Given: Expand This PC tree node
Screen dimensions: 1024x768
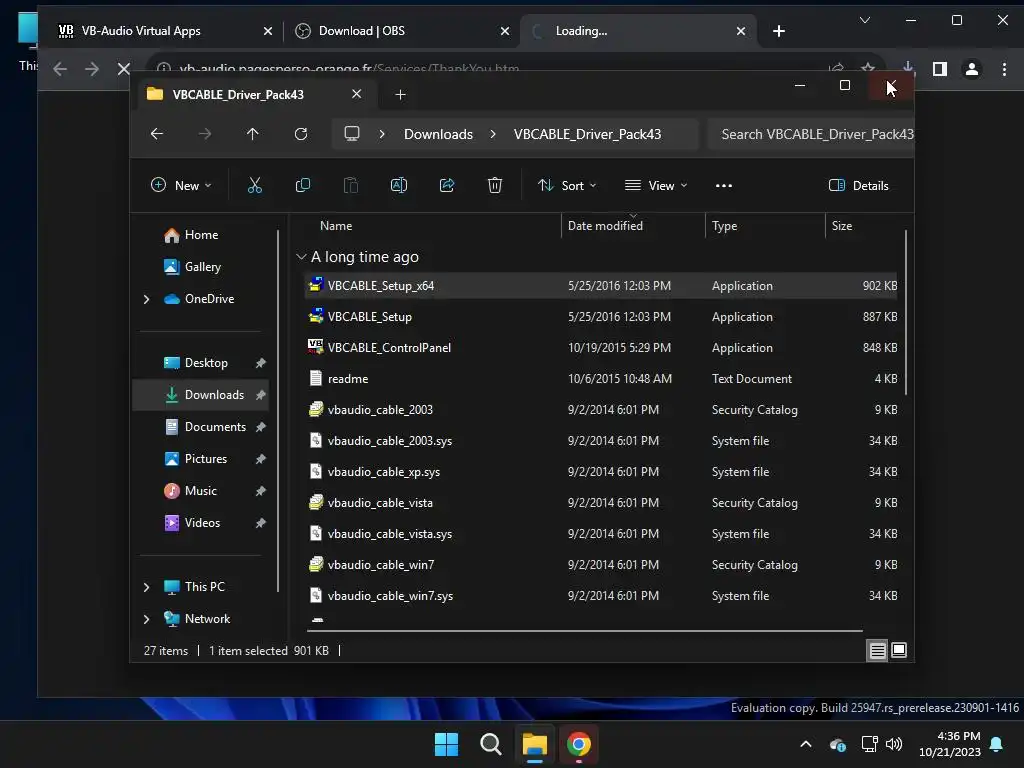Looking at the screenshot, I should (146, 587).
